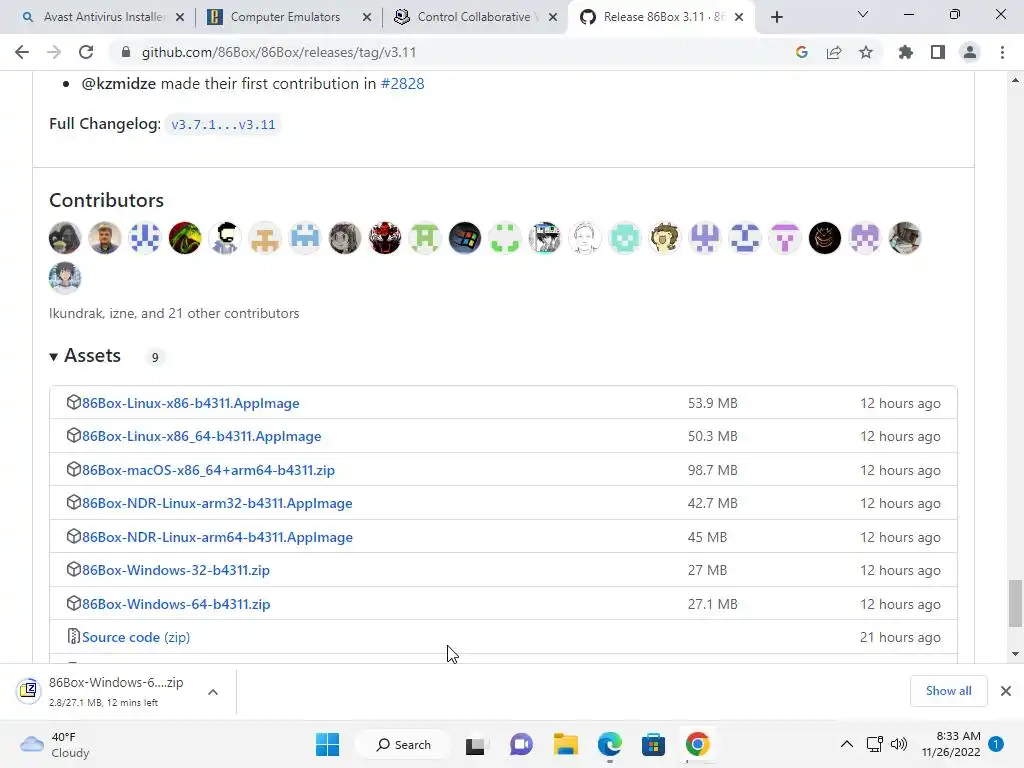Download 86Box-Linux-x86-b4311.AppImage

tap(191, 403)
